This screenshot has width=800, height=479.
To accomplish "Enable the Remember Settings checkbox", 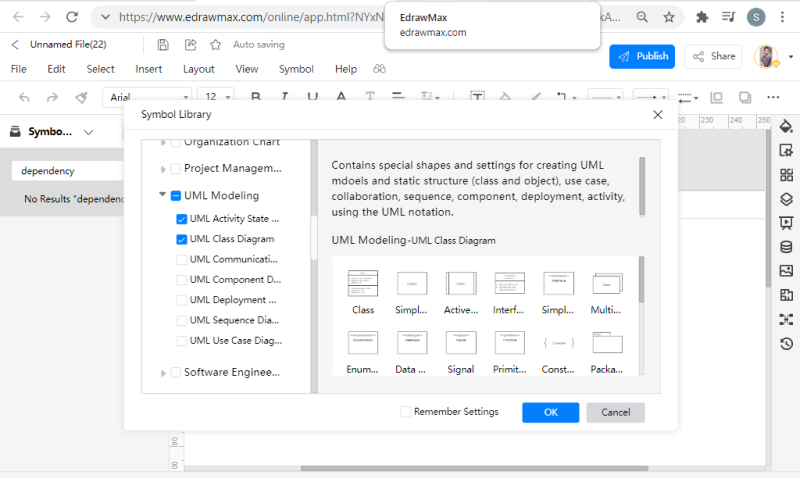I will tap(406, 412).
